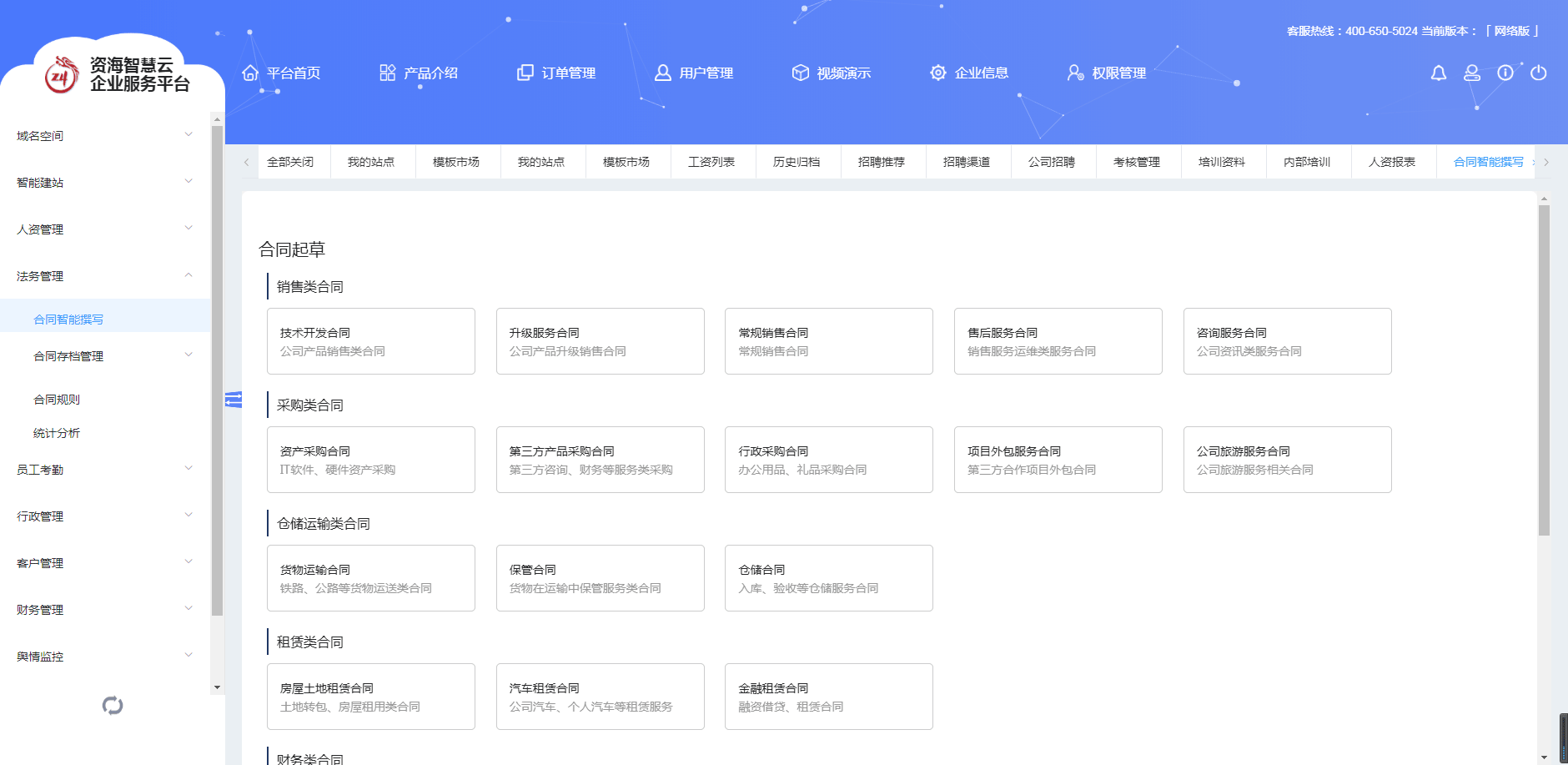Expand the 域名空间 sidebar menu
Screen dimensions: 1568x765
click(104, 135)
